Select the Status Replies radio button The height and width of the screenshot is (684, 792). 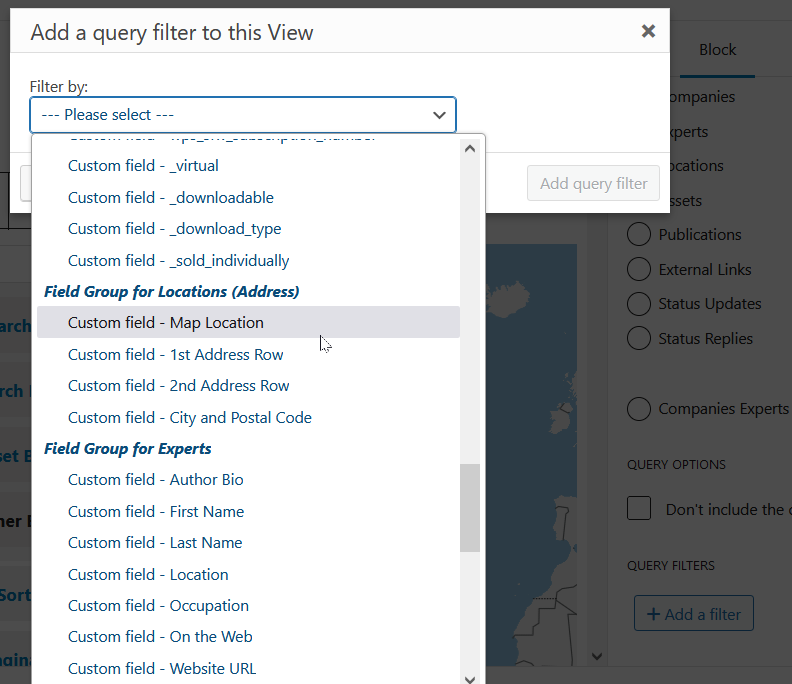(x=638, y=338)
